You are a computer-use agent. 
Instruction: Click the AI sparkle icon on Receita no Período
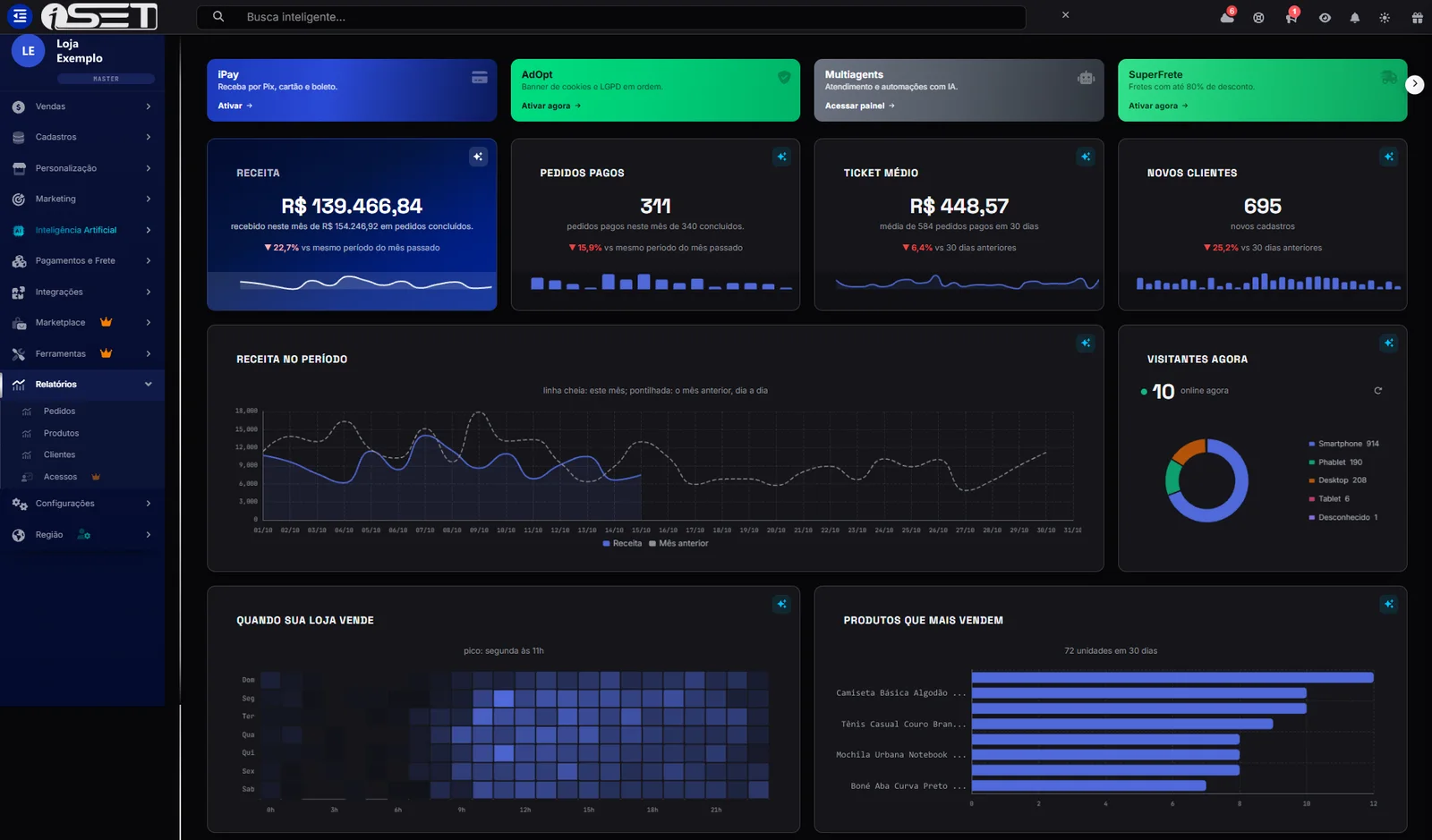(1085, 343)
